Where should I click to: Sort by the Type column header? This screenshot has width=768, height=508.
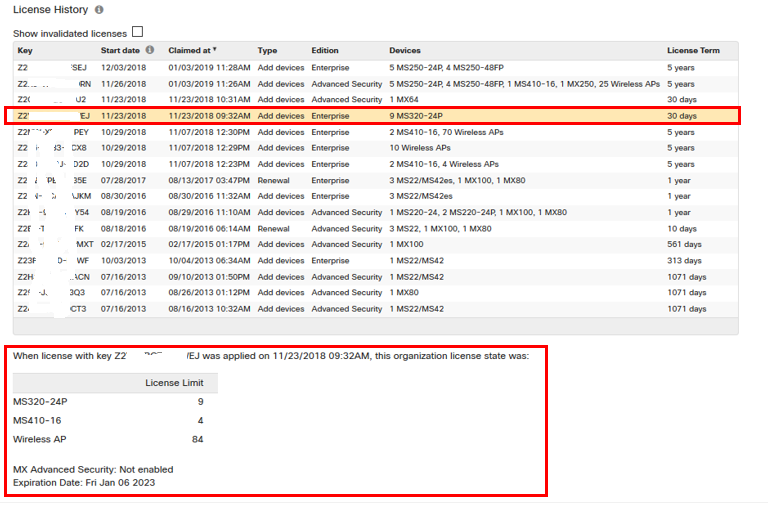(267, 50)
